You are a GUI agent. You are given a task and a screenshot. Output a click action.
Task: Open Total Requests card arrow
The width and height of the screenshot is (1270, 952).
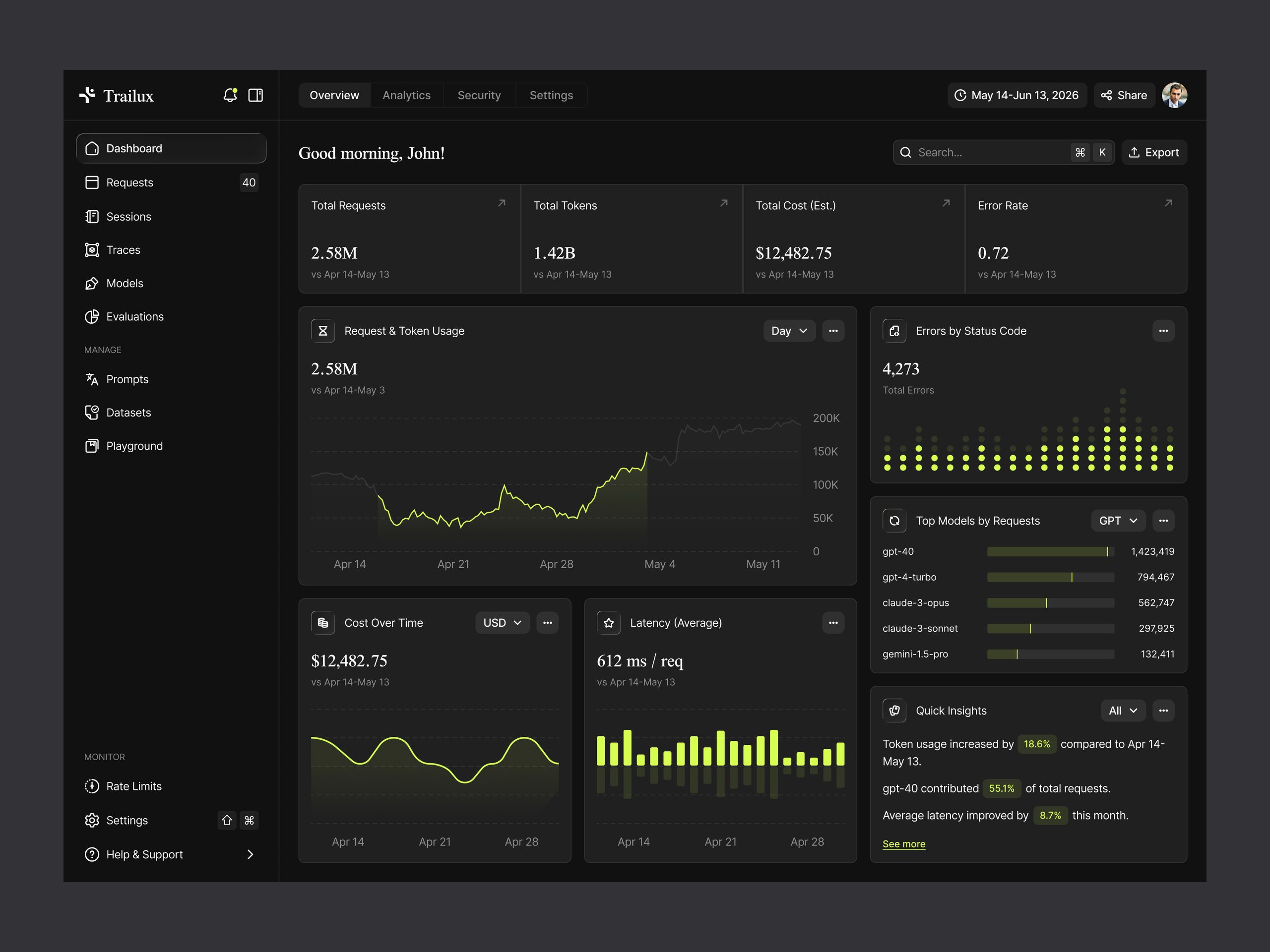tap(501, 203)
